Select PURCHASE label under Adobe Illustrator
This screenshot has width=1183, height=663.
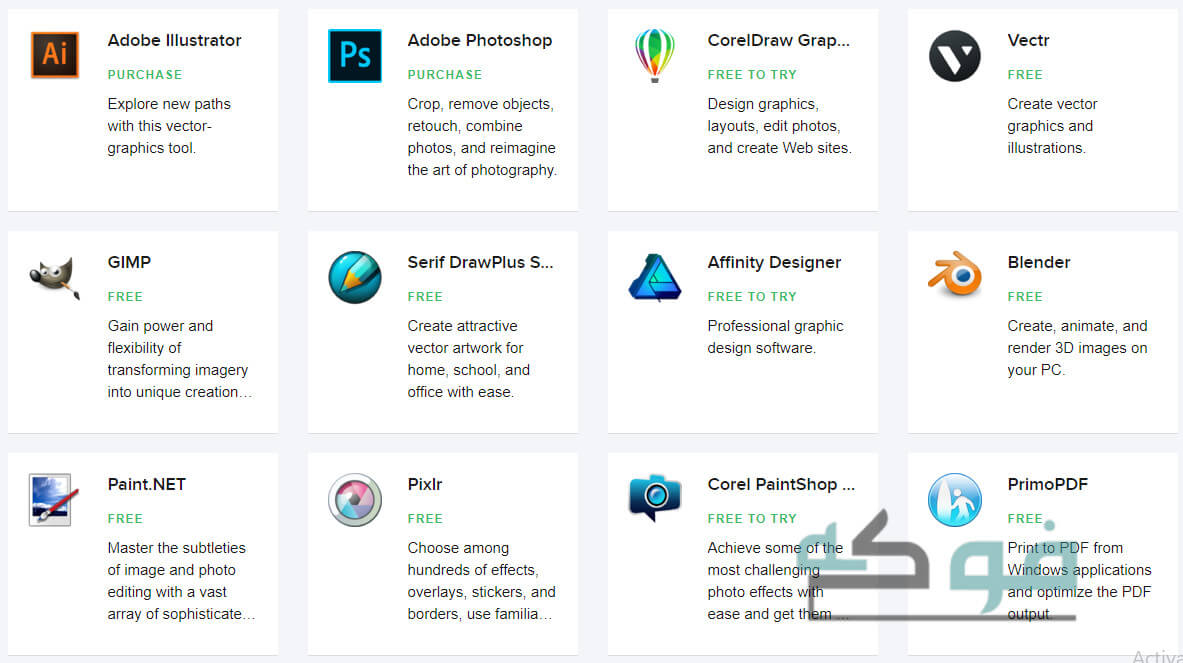click(x=145, y=75)
